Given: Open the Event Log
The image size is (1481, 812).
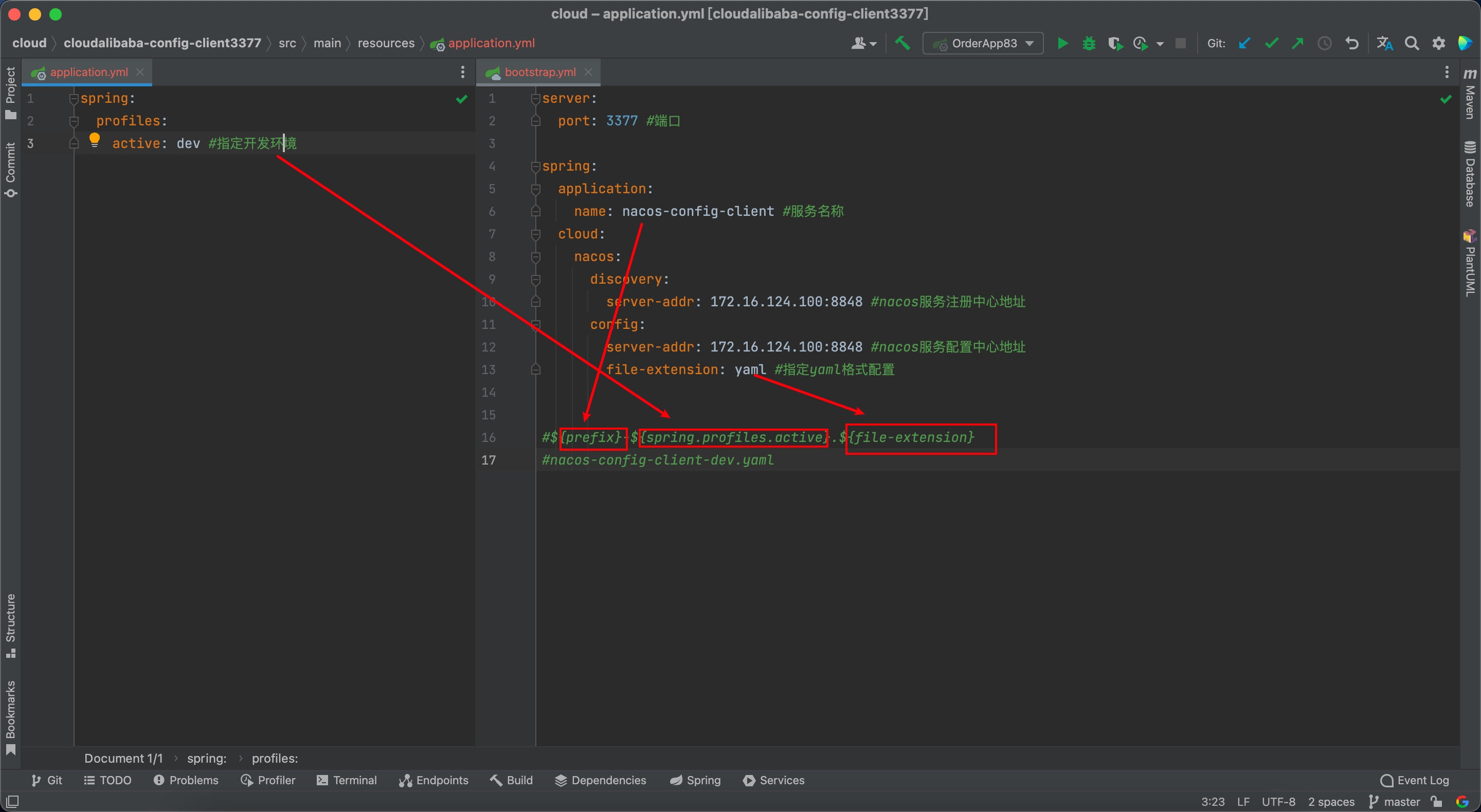Looking at the screenshot, I should pos(1415,780).
